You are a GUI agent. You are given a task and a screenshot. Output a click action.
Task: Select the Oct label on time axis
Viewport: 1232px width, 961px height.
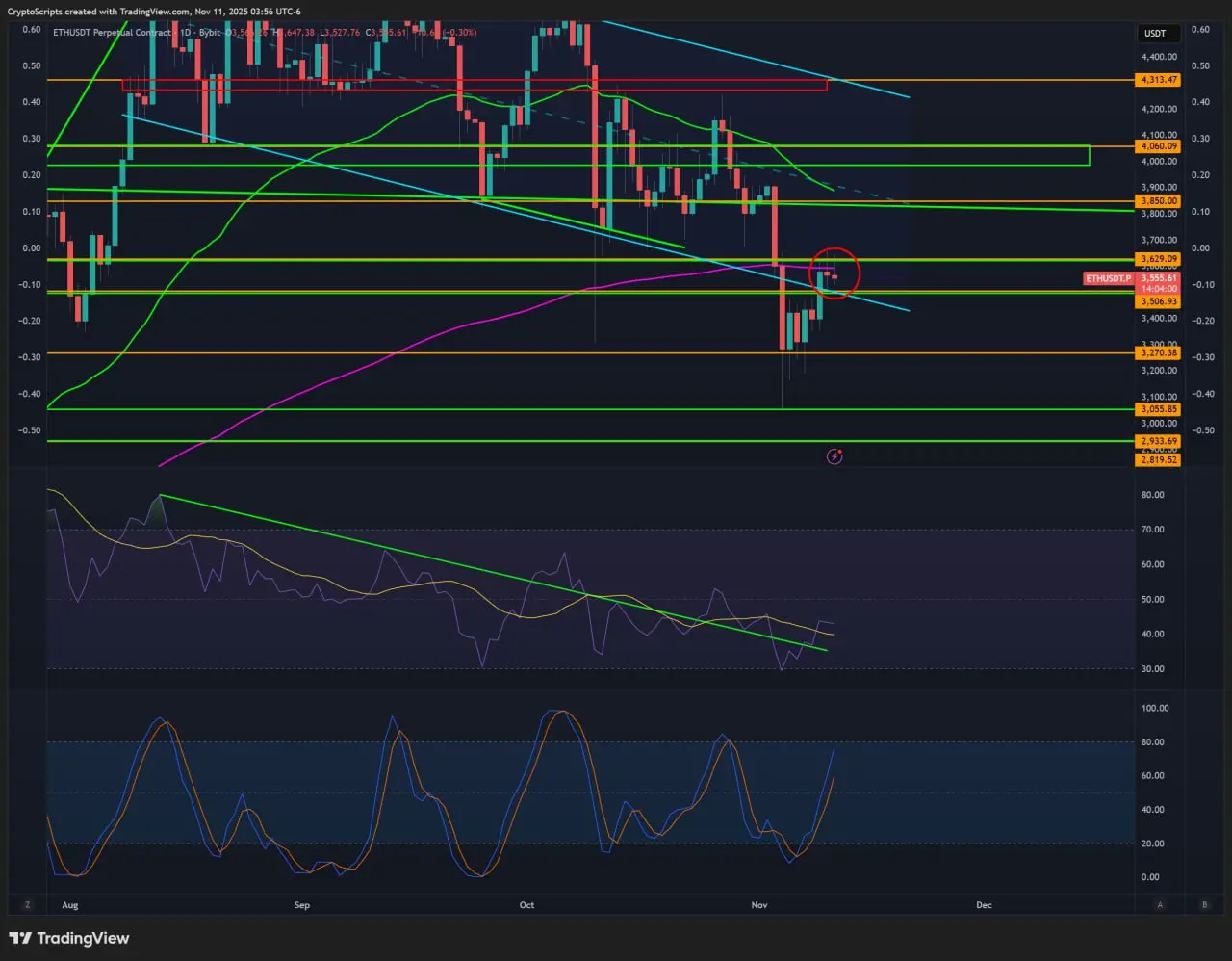pos(526,905)
